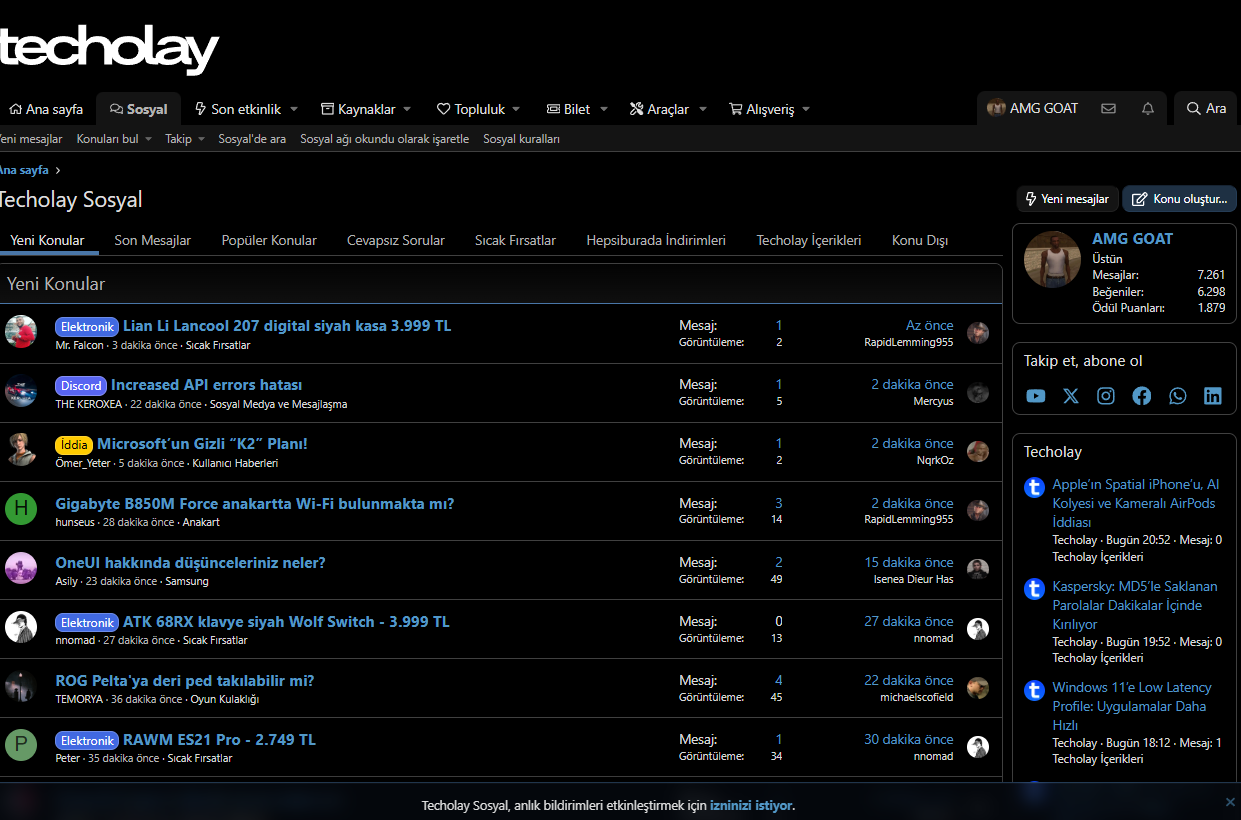The height and width of the screenshot is (820, 1241).
Task: Click the 15 dakika önce timestamp
Action: [x=909, y=562]
